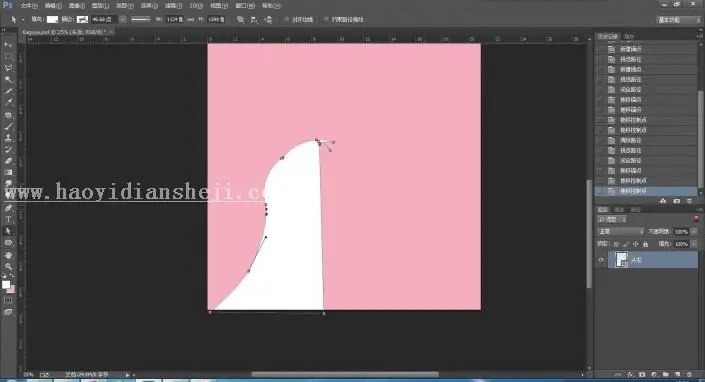Select the Quick Selection tool
Viewport: 705px width, 382px height.
click(8, 80)
